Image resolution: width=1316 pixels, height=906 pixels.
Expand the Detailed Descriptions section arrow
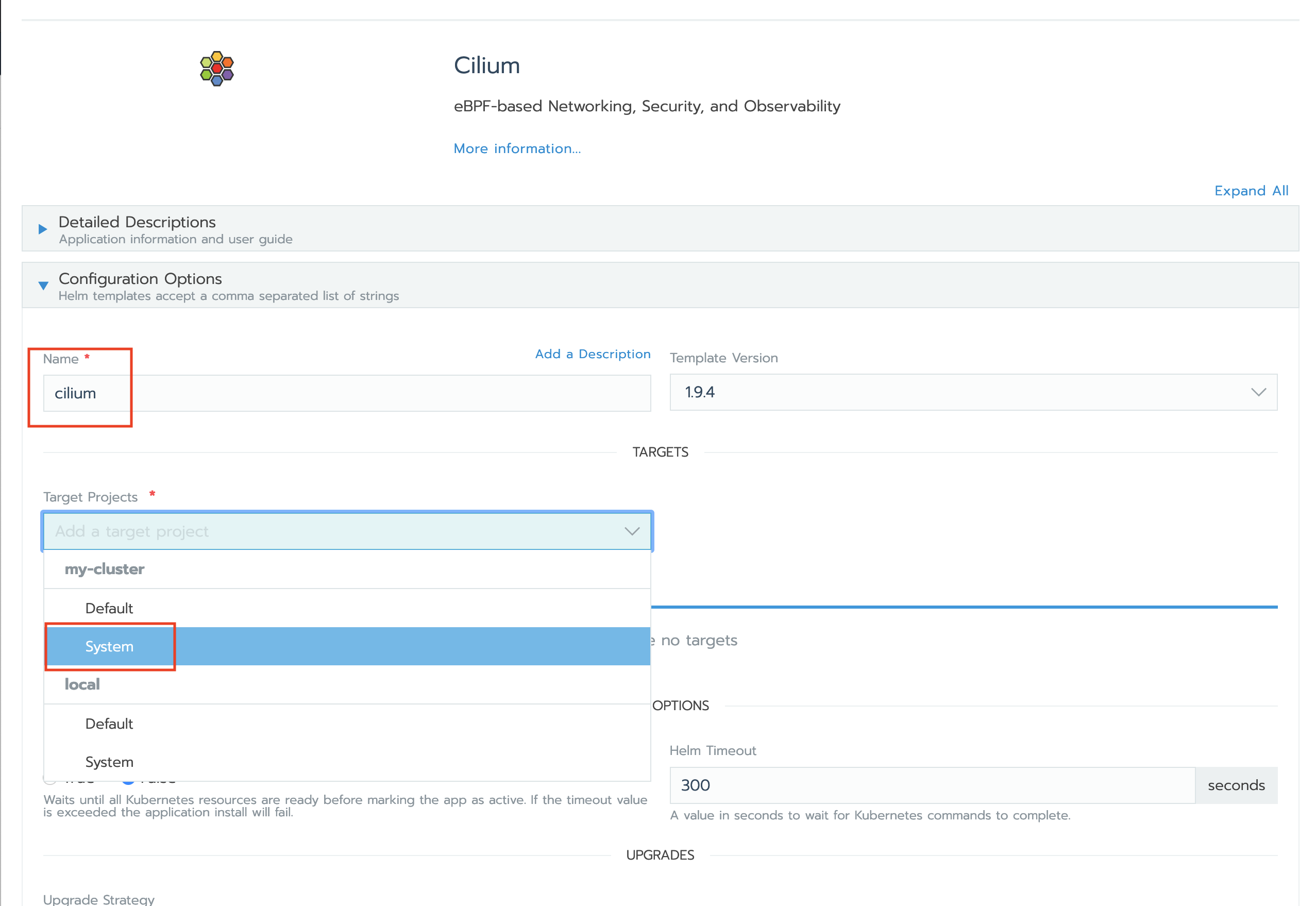click(43, 229)
